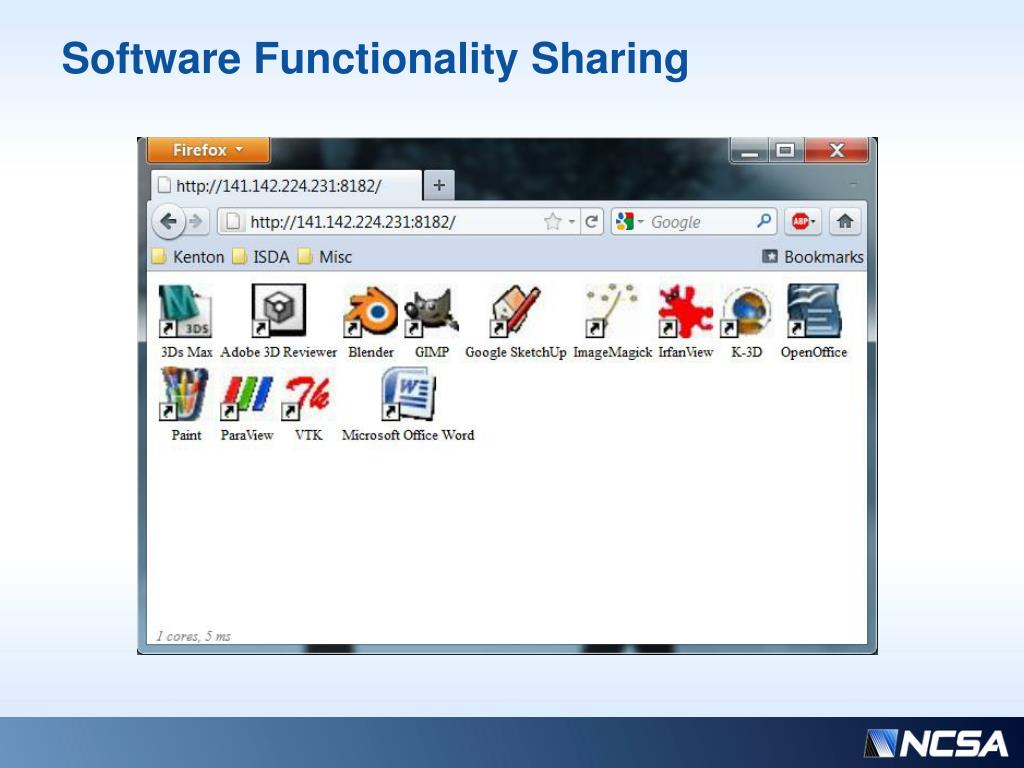
Task: Click the '3Ds Max' label
Action: (187, 352)
